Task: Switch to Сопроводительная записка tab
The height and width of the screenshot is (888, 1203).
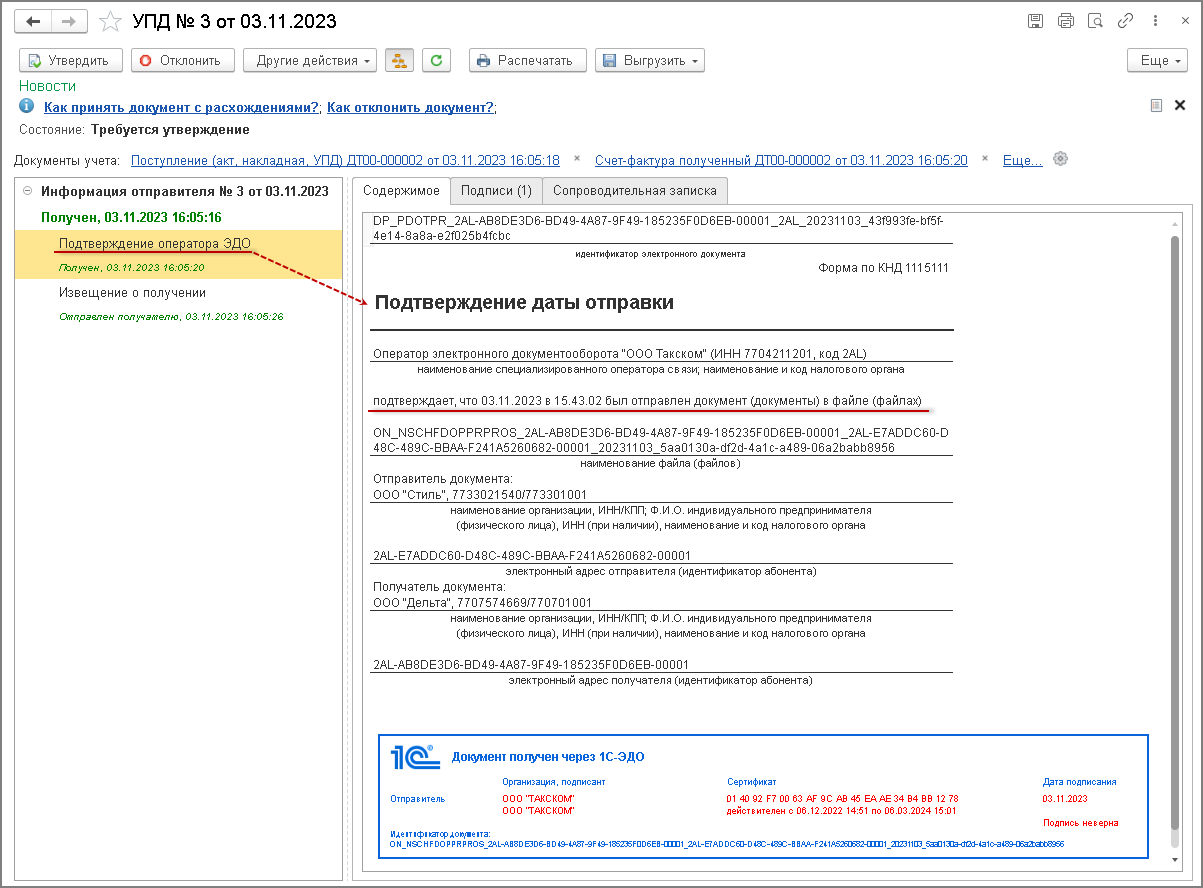Action: pyautogui.click(x=635, y=190)
